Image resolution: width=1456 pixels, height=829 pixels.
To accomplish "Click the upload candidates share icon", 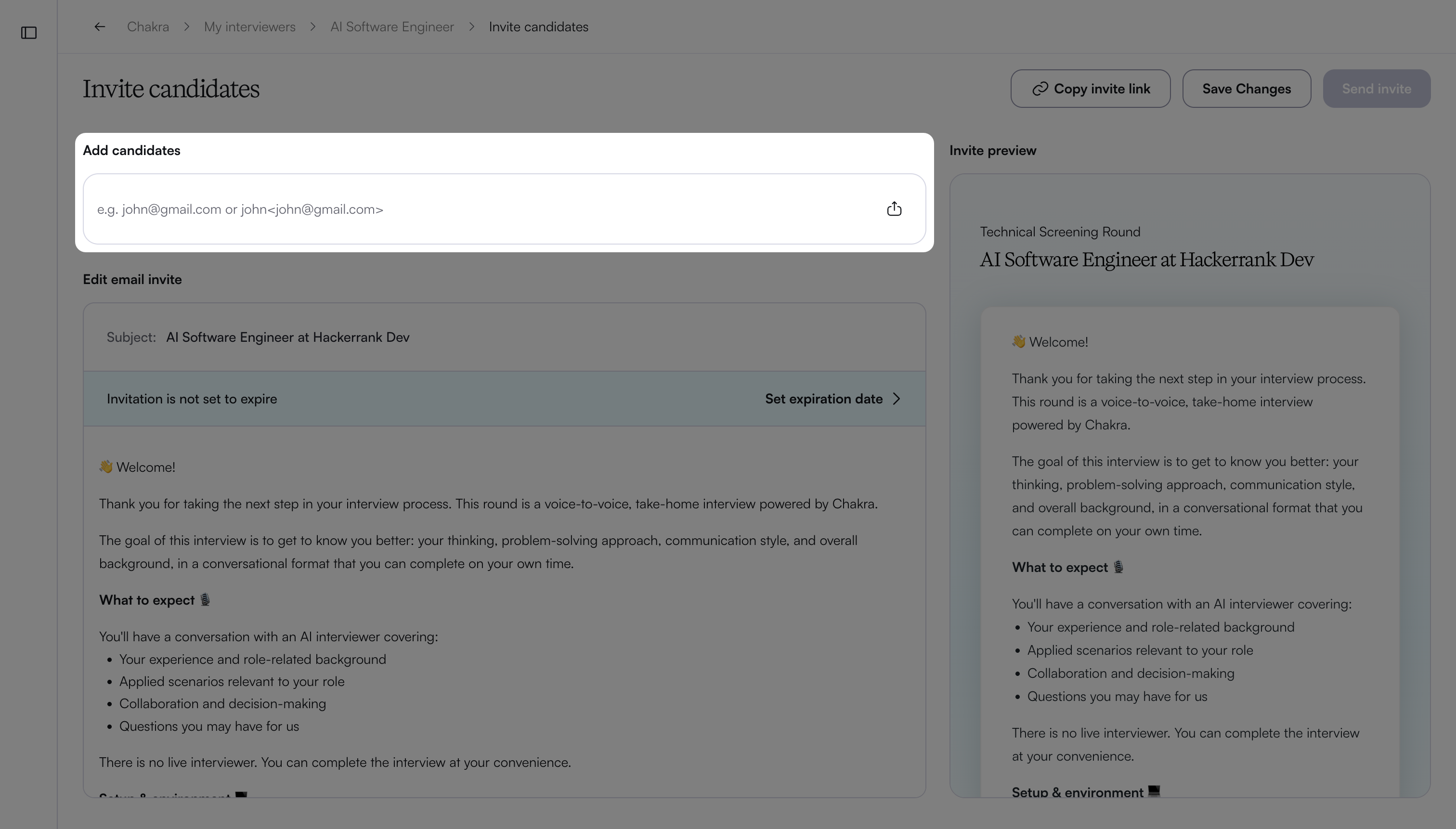I will 894,209.
